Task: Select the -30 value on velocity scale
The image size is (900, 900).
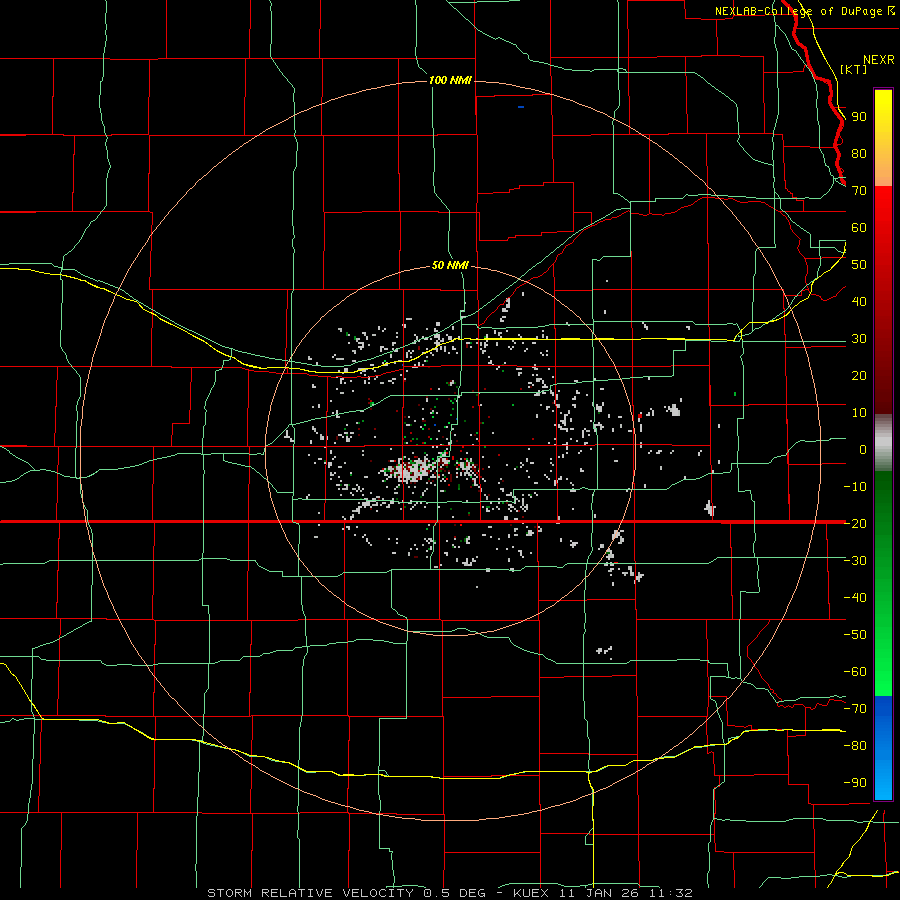Action: point(855,561)
